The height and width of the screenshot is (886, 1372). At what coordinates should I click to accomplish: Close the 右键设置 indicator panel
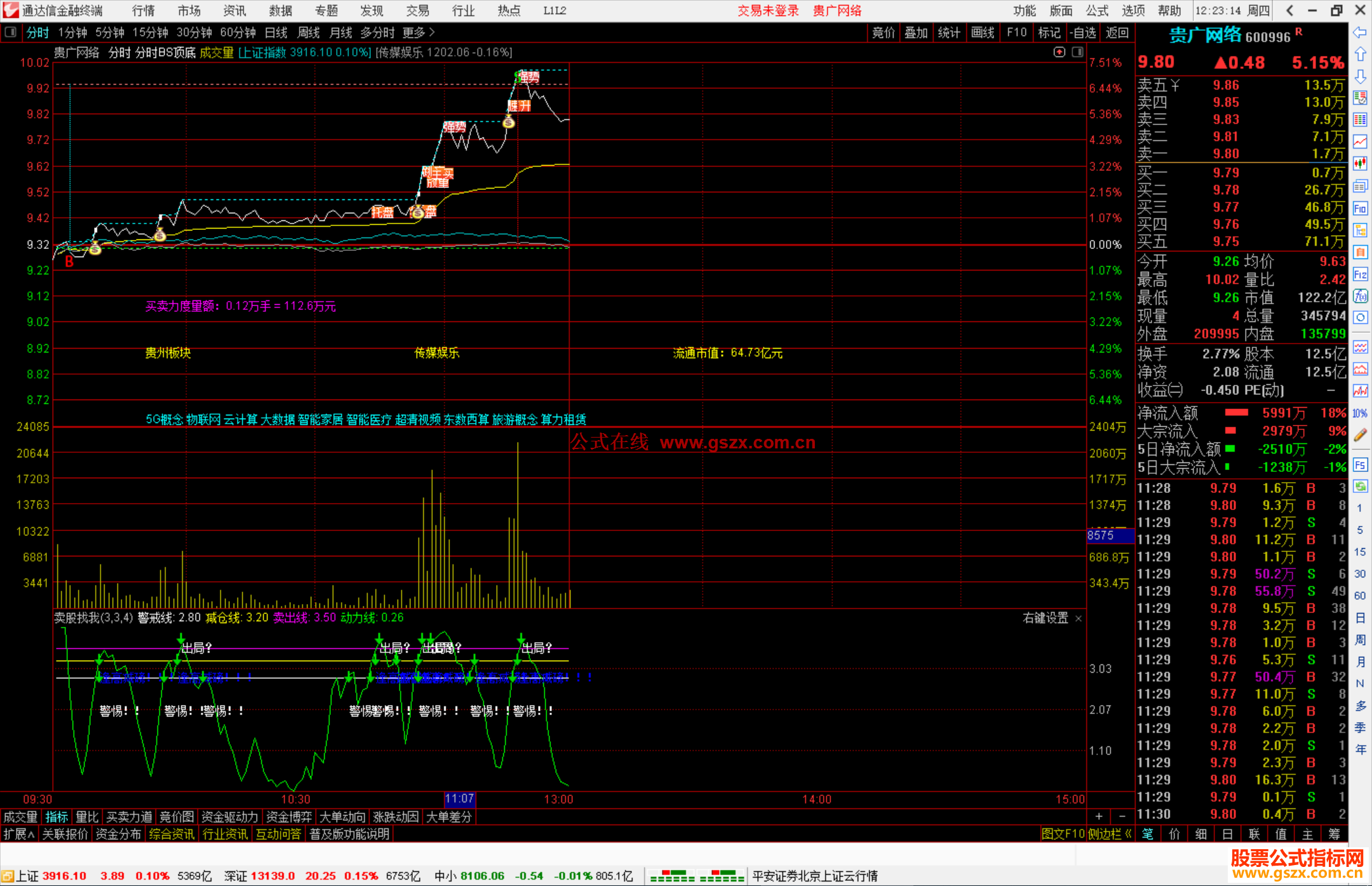tap(1078, 618)
